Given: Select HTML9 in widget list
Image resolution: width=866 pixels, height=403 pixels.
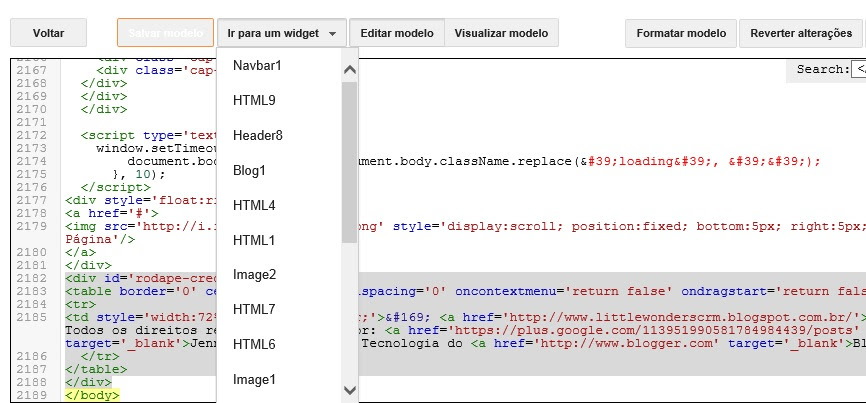Looking at the screenshot, I should pyautogui.click(x=279, y=100).
